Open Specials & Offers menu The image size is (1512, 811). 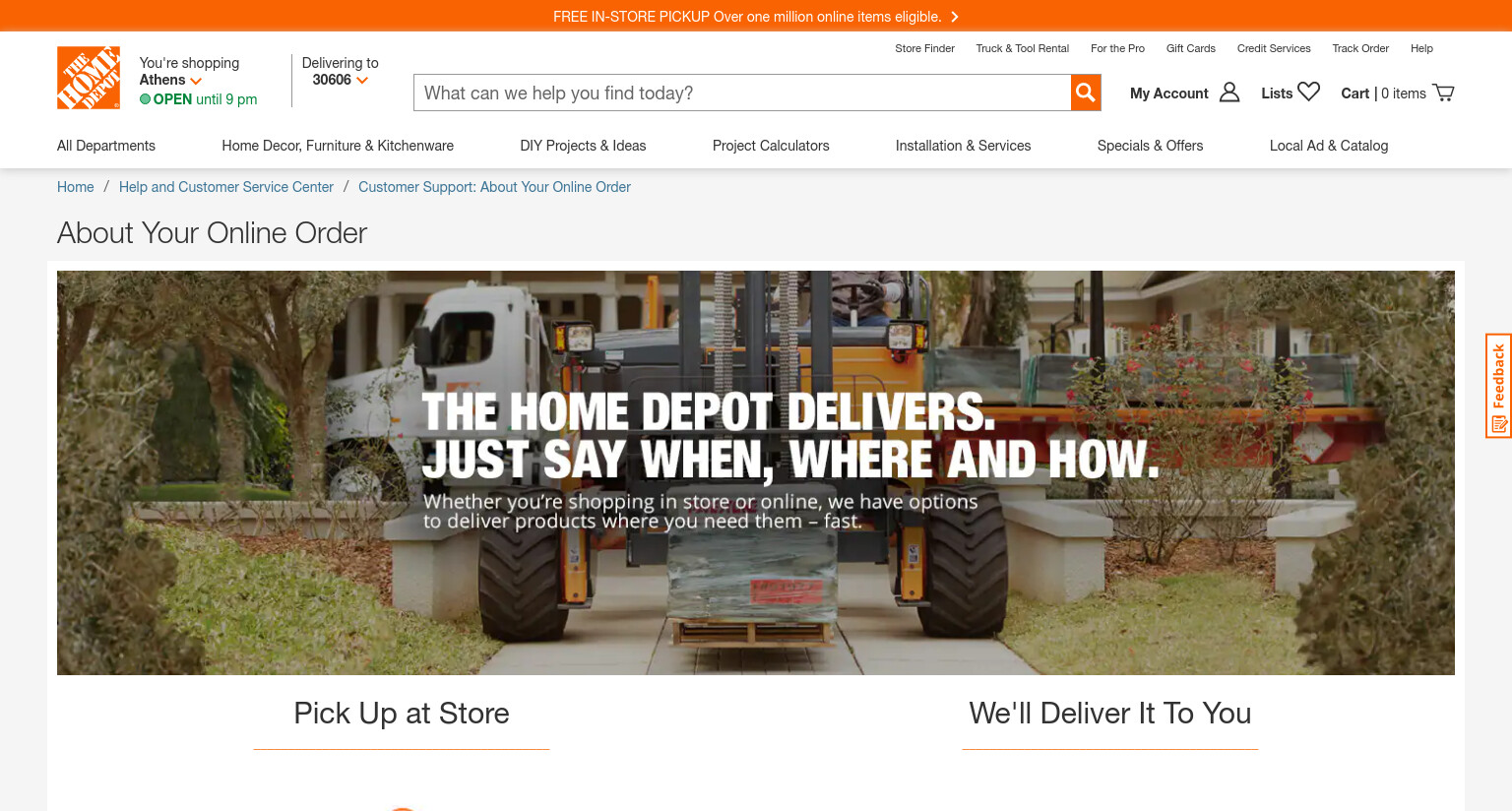tap(1150, 146)
